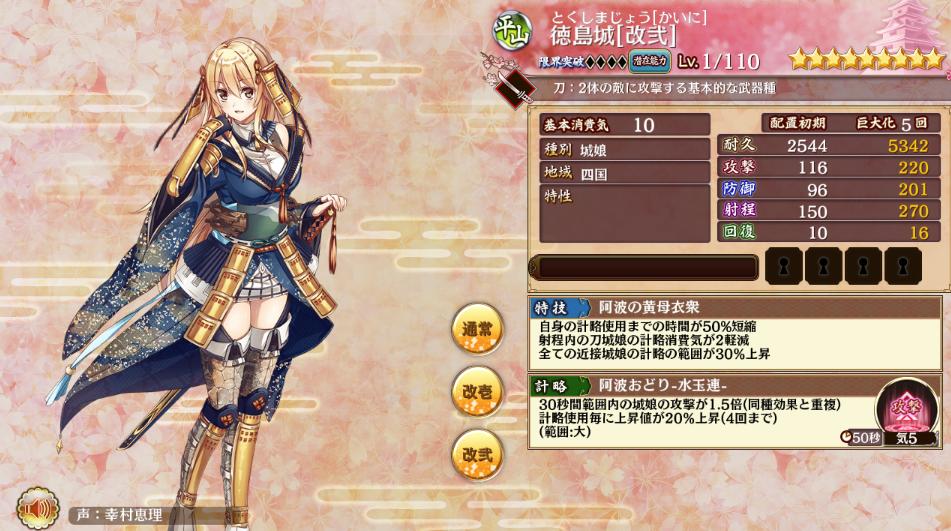Viewport: 951px width, 531px height.
Task: Play the character voice speaker icon
Action: pyautogui.click(x=36, y=507)
